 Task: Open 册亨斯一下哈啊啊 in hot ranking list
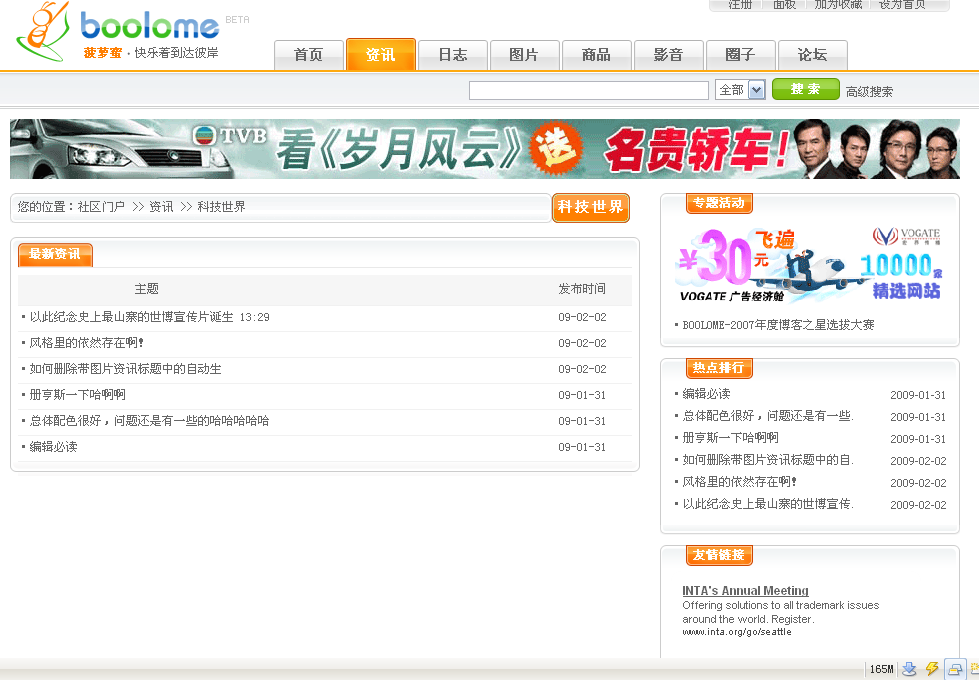click(x=731, y=438)
